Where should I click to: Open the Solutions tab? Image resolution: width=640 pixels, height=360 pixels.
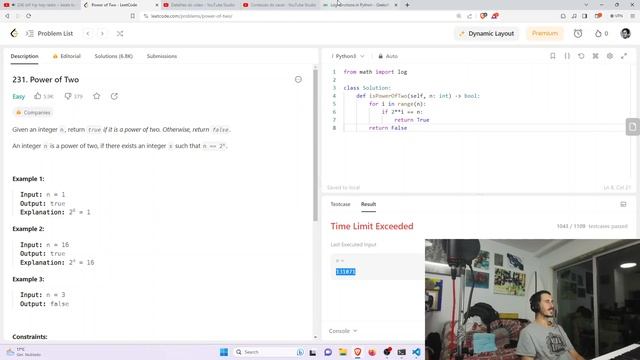pos(113,56)
